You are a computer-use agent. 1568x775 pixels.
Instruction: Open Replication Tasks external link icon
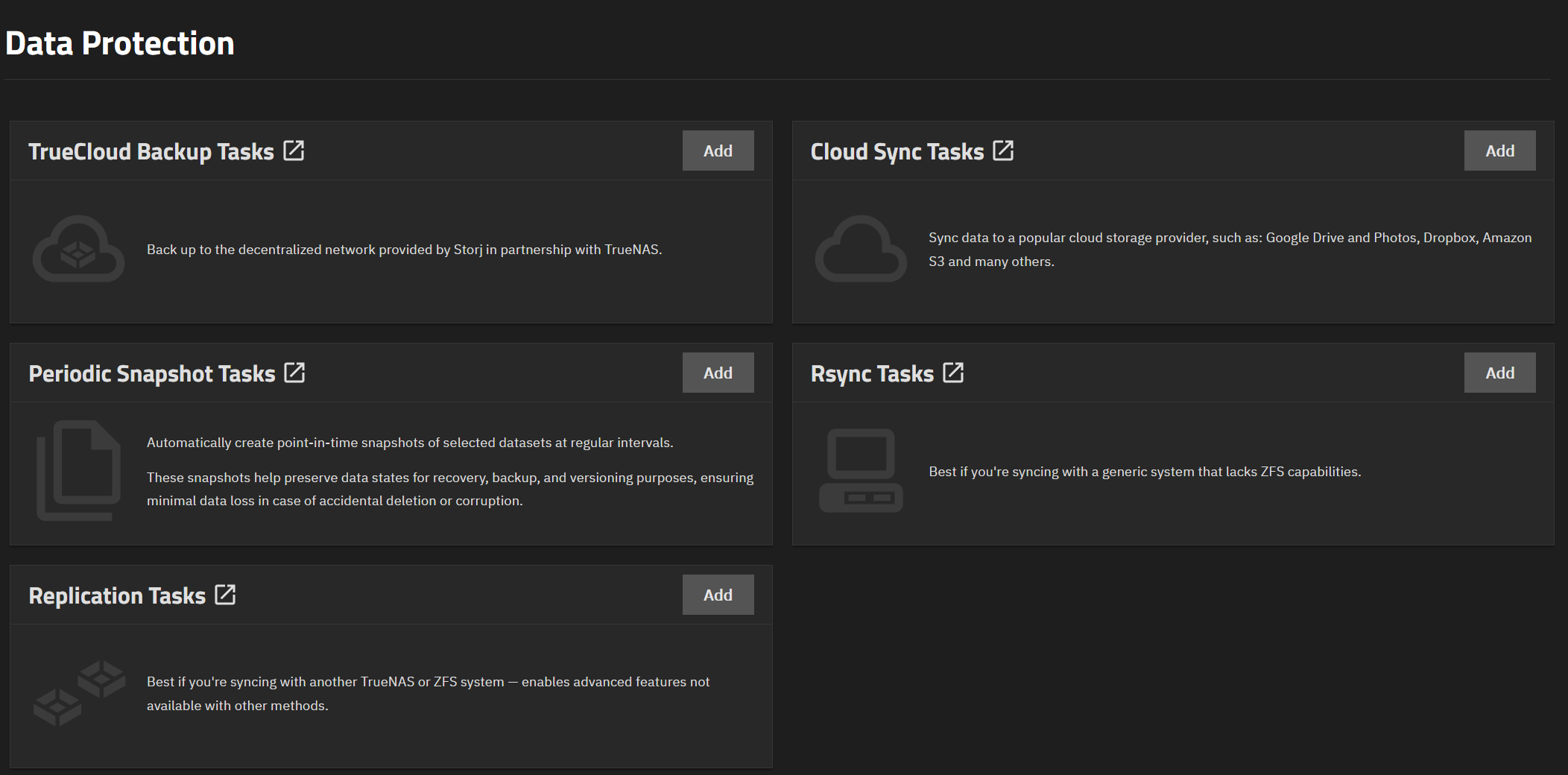pyautogui.click(x=225, y=594)
